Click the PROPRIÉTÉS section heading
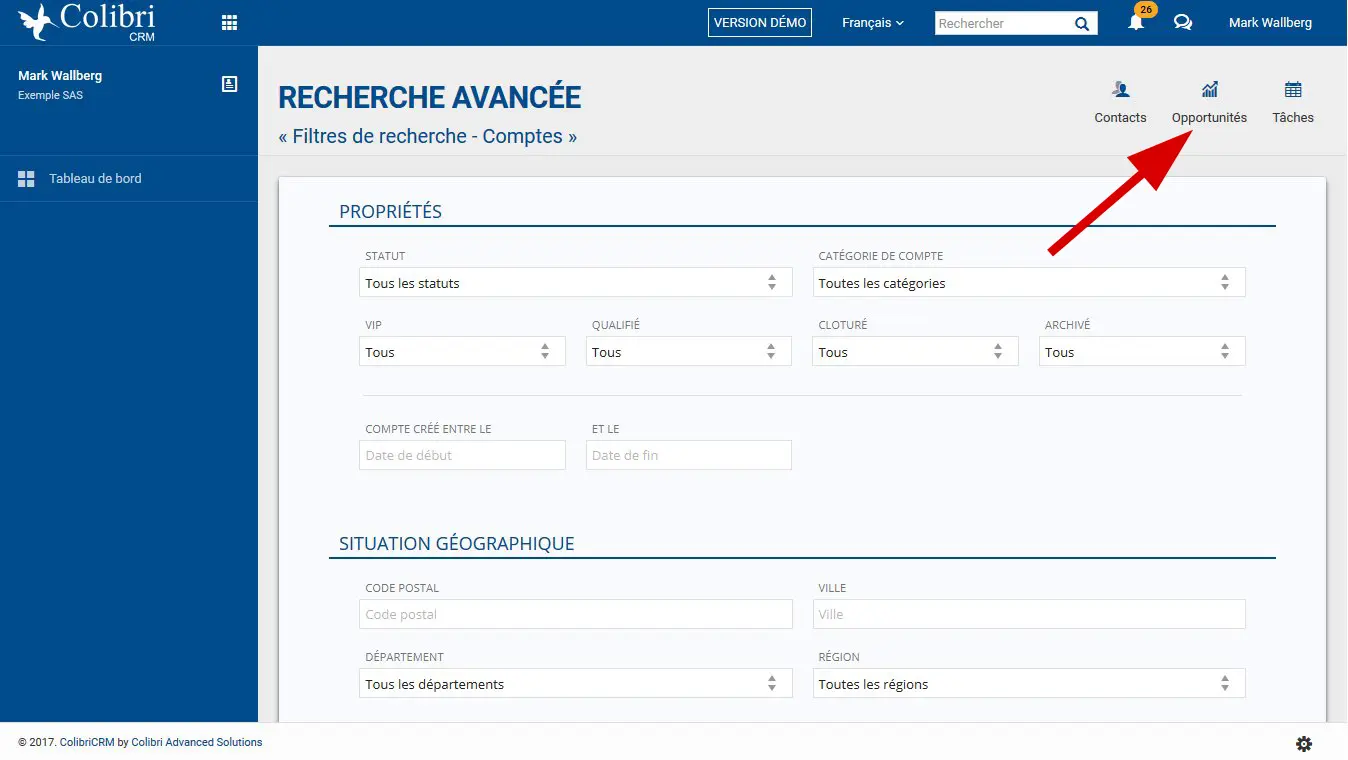Image resolution: width=1348 pixels, height=760 pixels. pyautogui.click(x=390, y=212)
